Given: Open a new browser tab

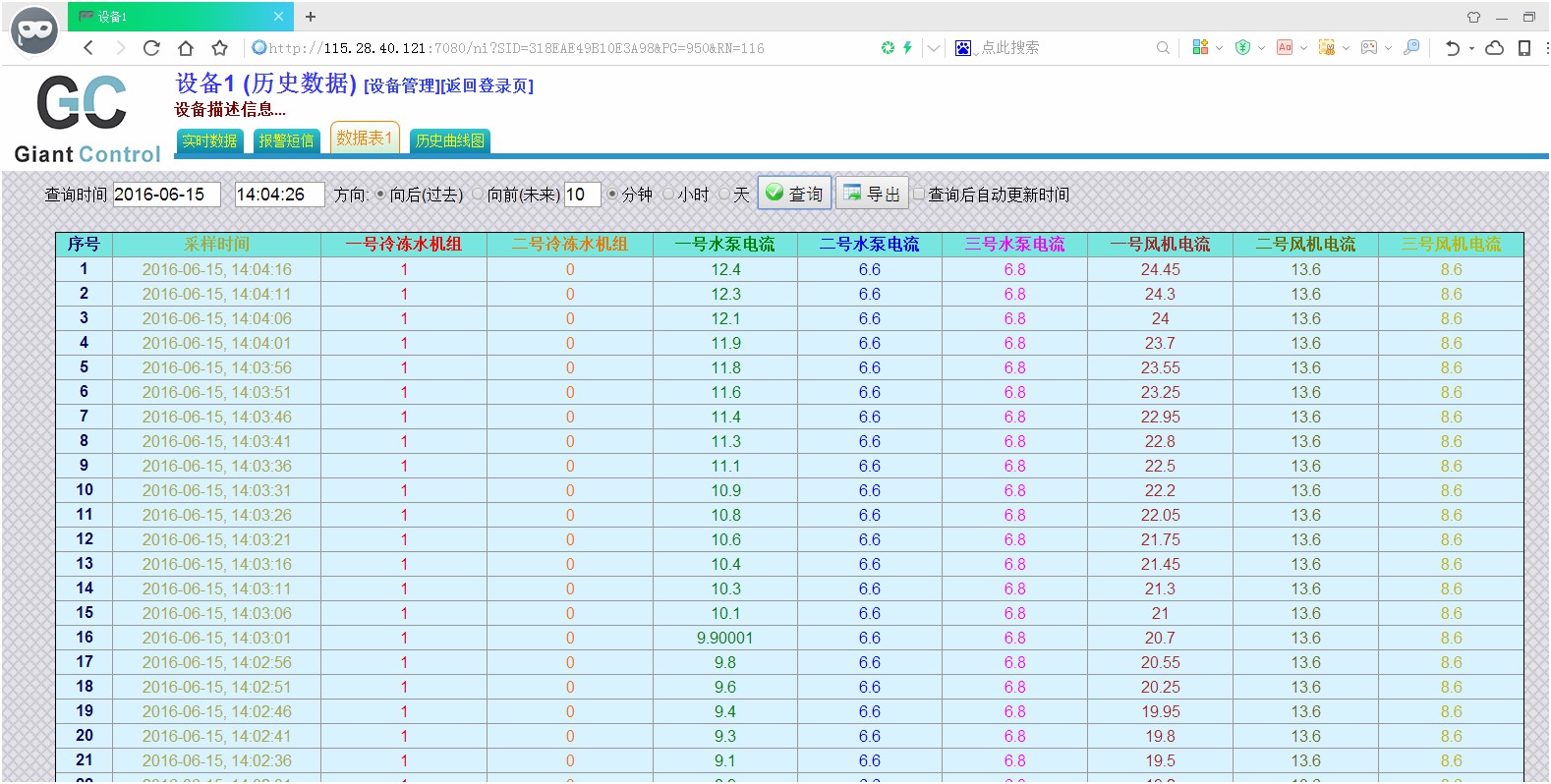Looking at the screenshot, I should tap(311, 17).
